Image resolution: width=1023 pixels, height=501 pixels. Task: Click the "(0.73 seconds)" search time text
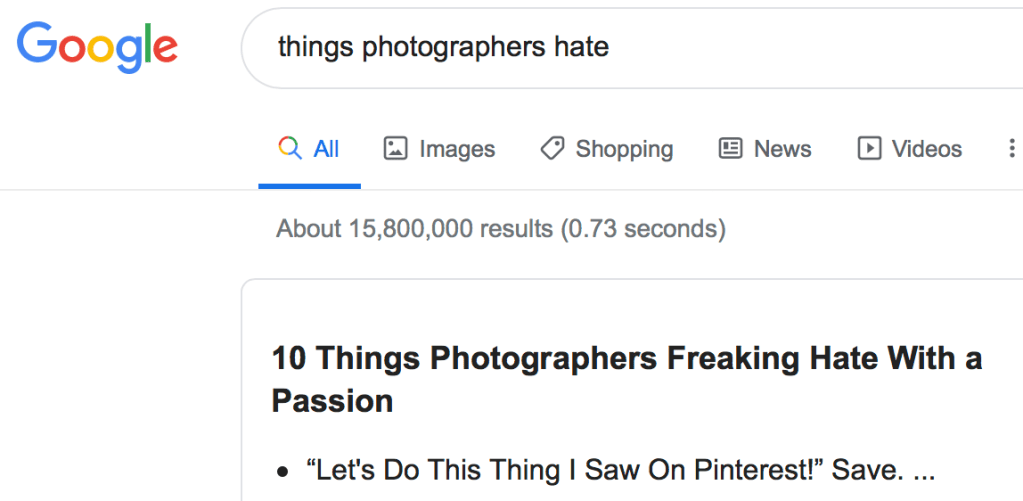642,229
